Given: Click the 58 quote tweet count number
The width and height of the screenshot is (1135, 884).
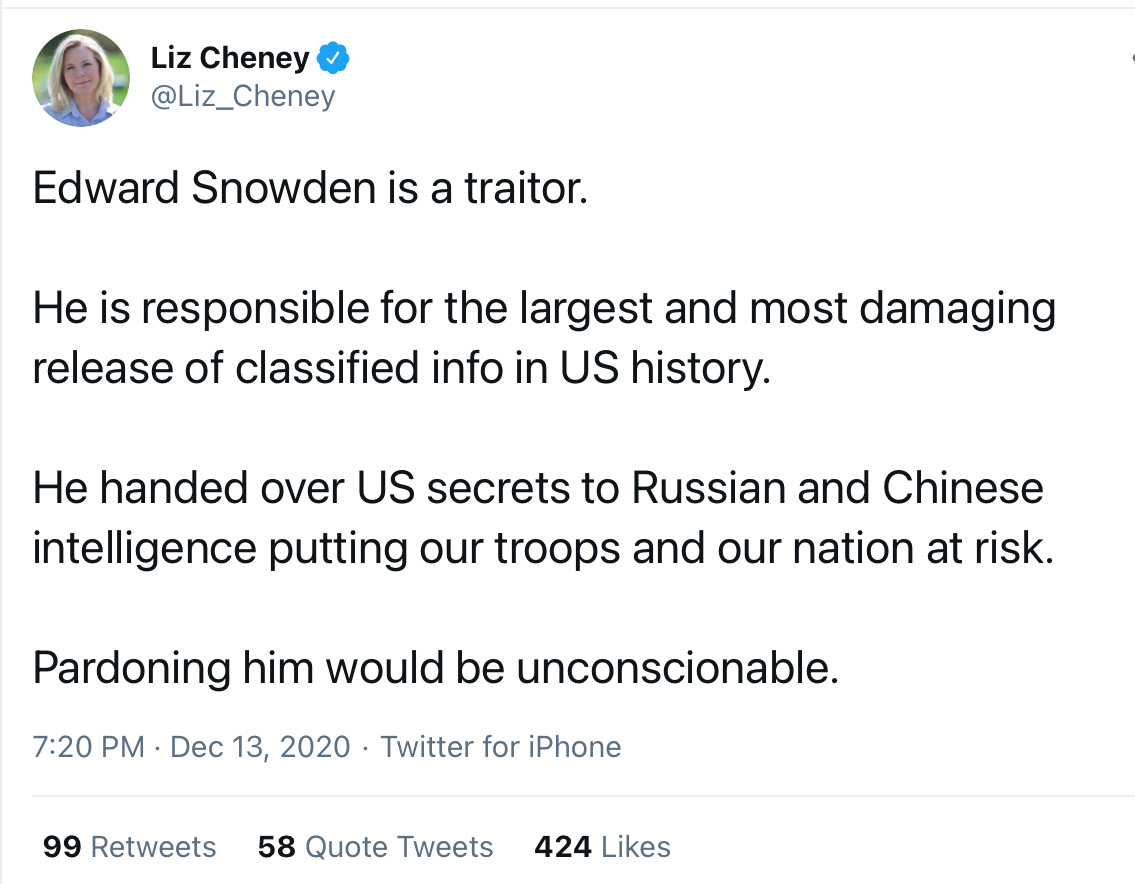Looking at the screenshot, I should (x=277, y=847).
